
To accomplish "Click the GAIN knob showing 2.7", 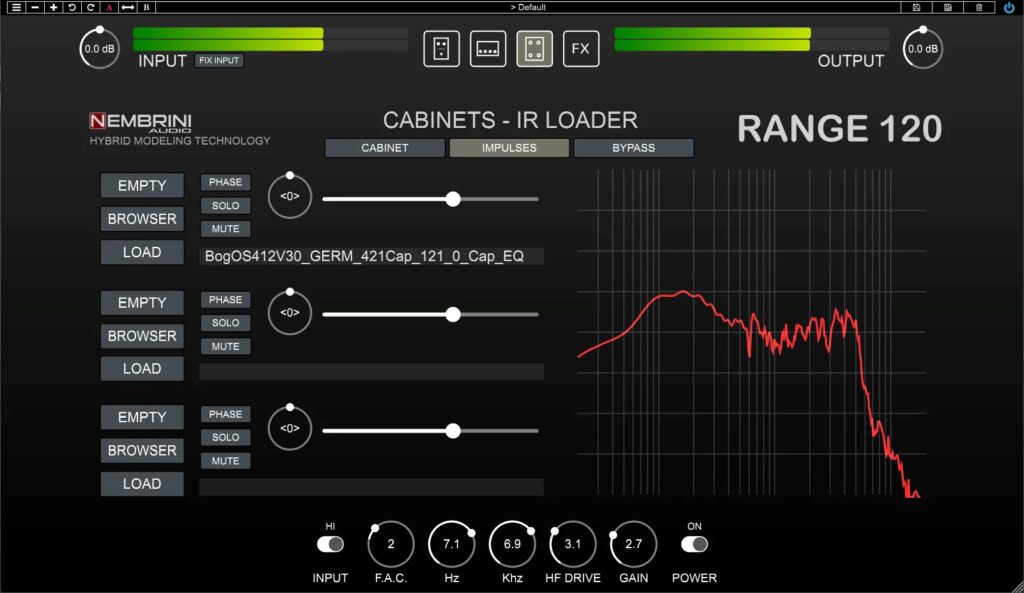I will coord(633,544).
